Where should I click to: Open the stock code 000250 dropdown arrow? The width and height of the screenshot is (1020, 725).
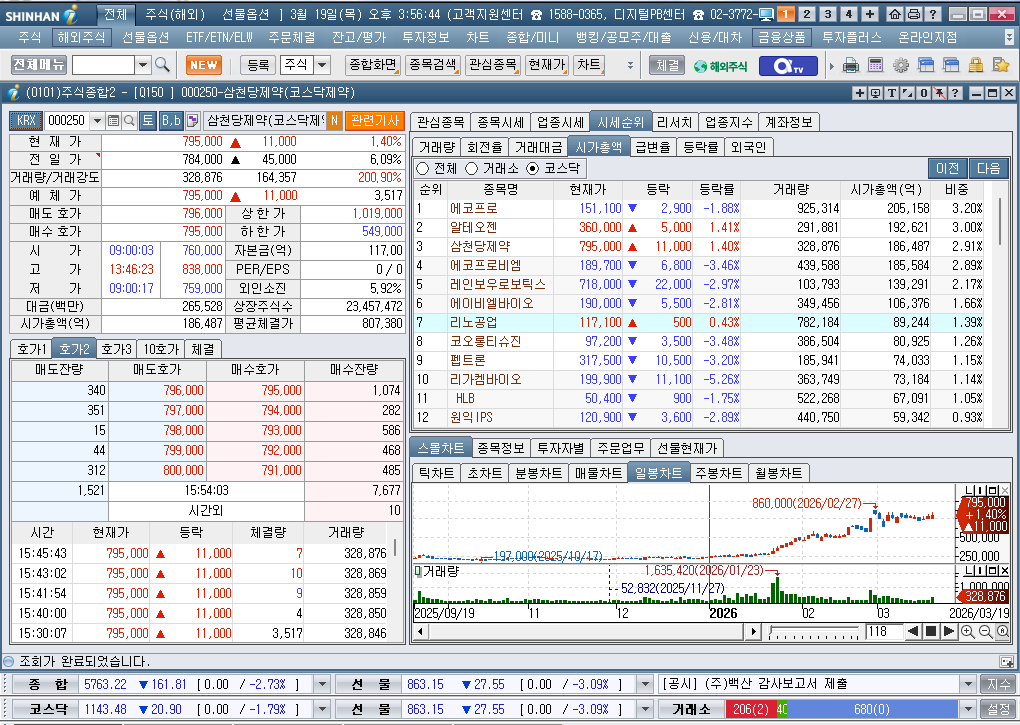pos(97,120)
